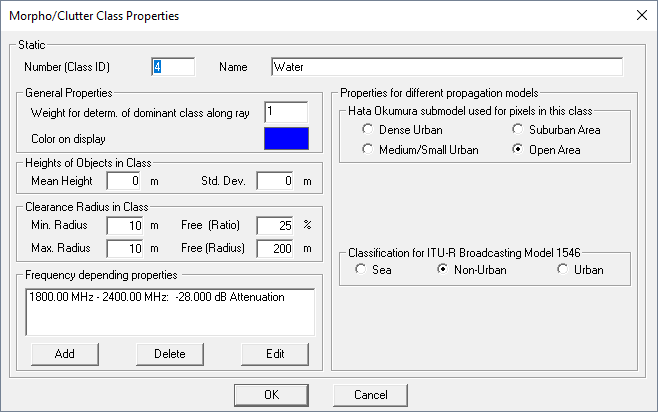Click the Name field containing Water
This screenshot has height=412, width=658.
446,67
